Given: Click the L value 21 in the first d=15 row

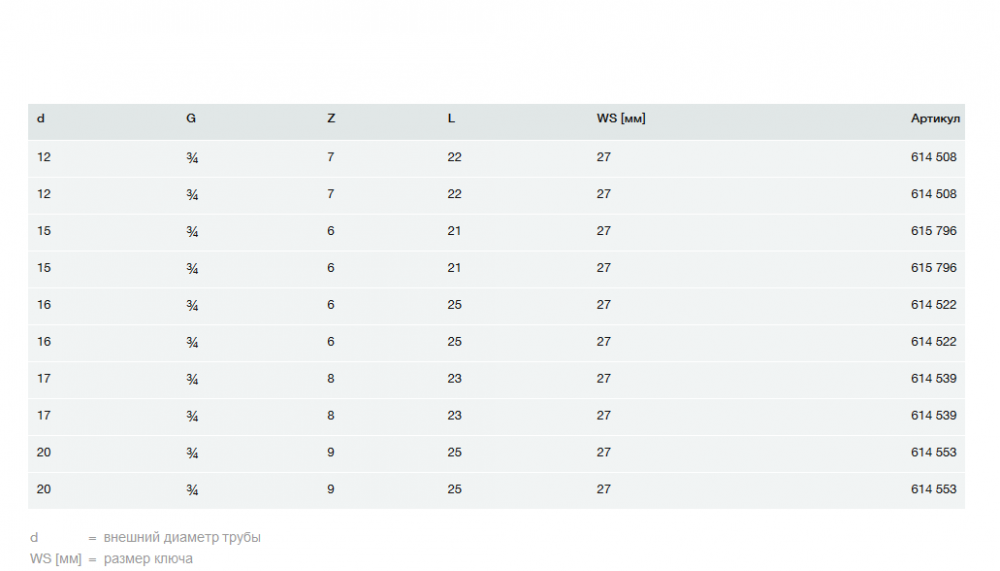Looking at the screenshot, I should coord(454,231).
